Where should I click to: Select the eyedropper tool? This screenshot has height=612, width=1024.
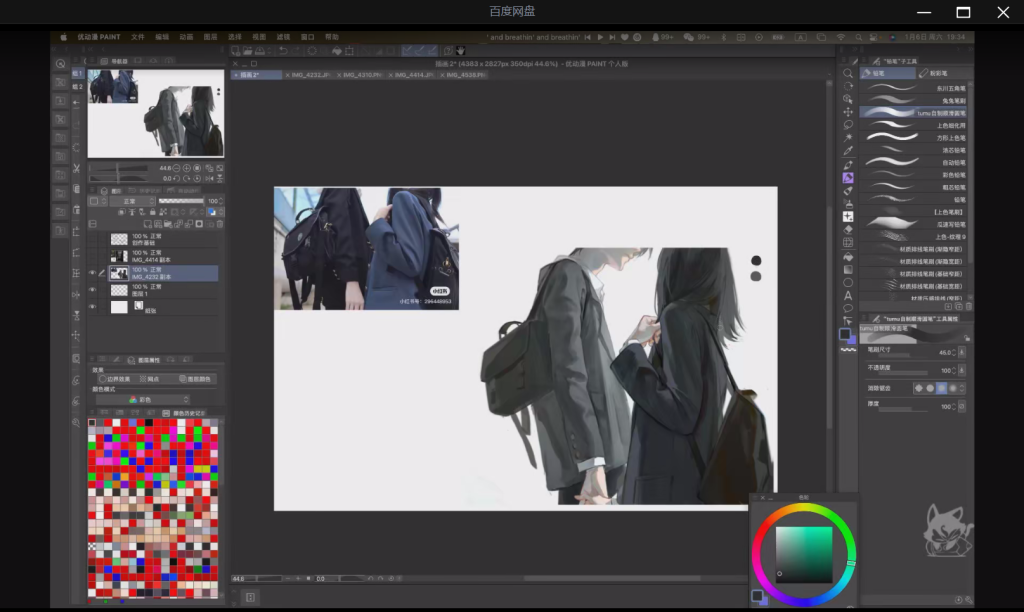[848, 151]
